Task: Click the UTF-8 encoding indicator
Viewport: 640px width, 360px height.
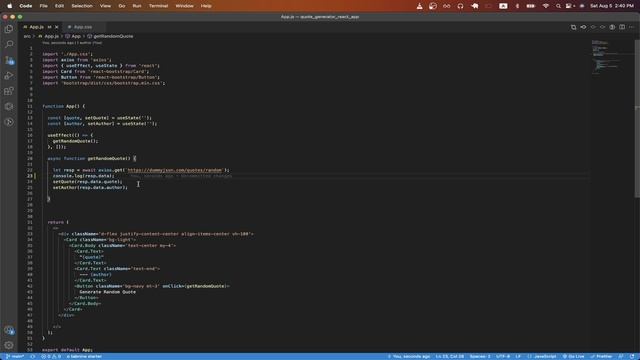Action: (x=503, y=356)
